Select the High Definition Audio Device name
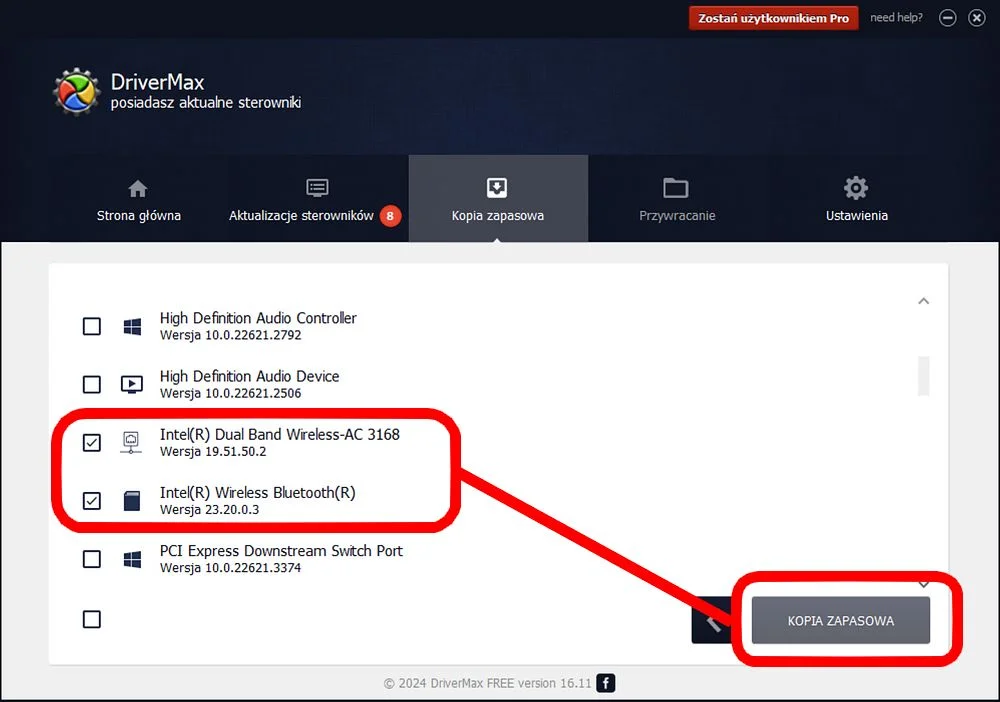This screenshot has height=702, width=1000. 249,376
